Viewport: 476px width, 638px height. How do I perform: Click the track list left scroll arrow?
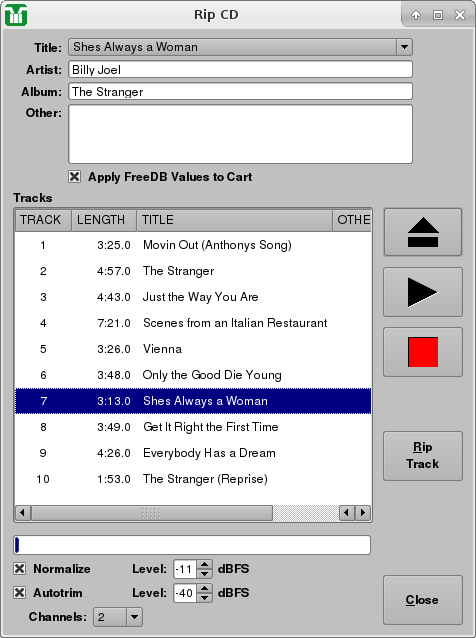23,512
